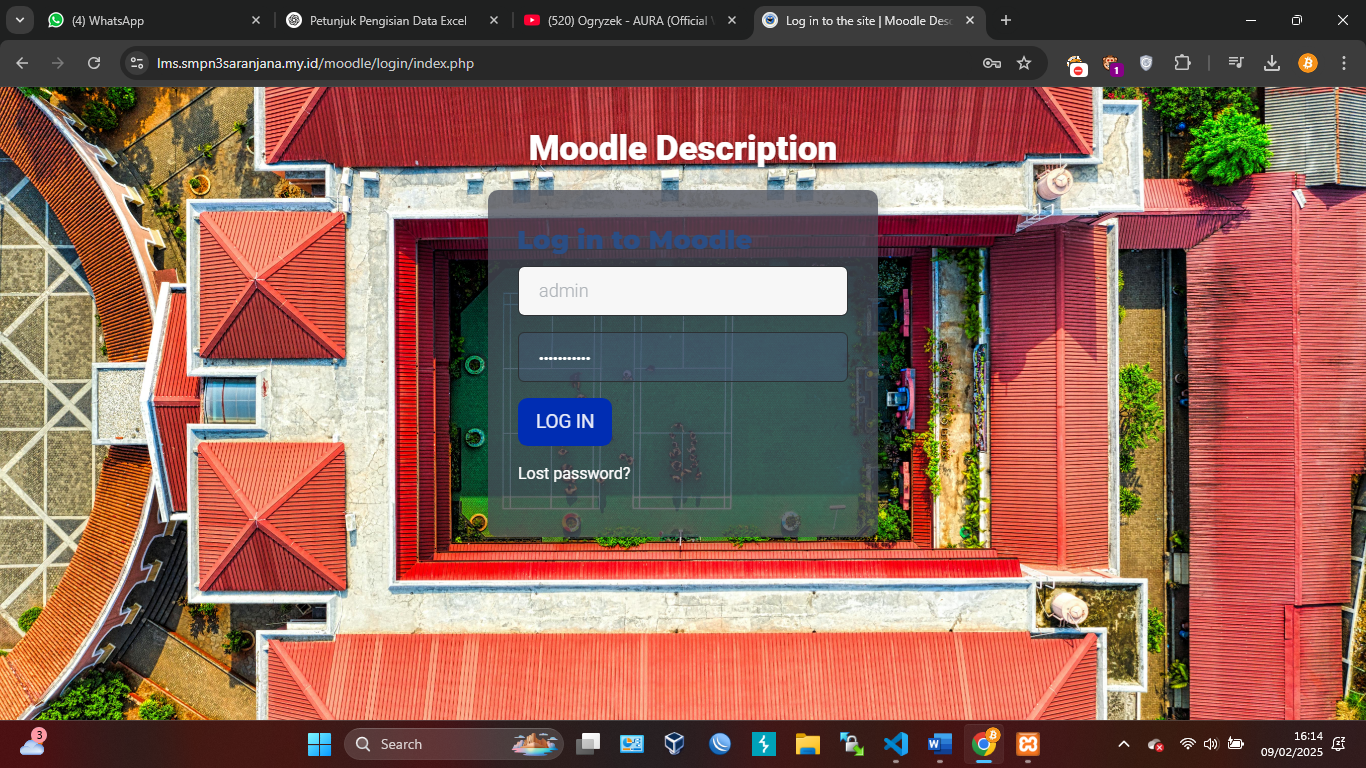The height and width of the screenshot is (768, 1366).
Task: Open the Bitcoin profile avatar
Action: [1308, 63]
